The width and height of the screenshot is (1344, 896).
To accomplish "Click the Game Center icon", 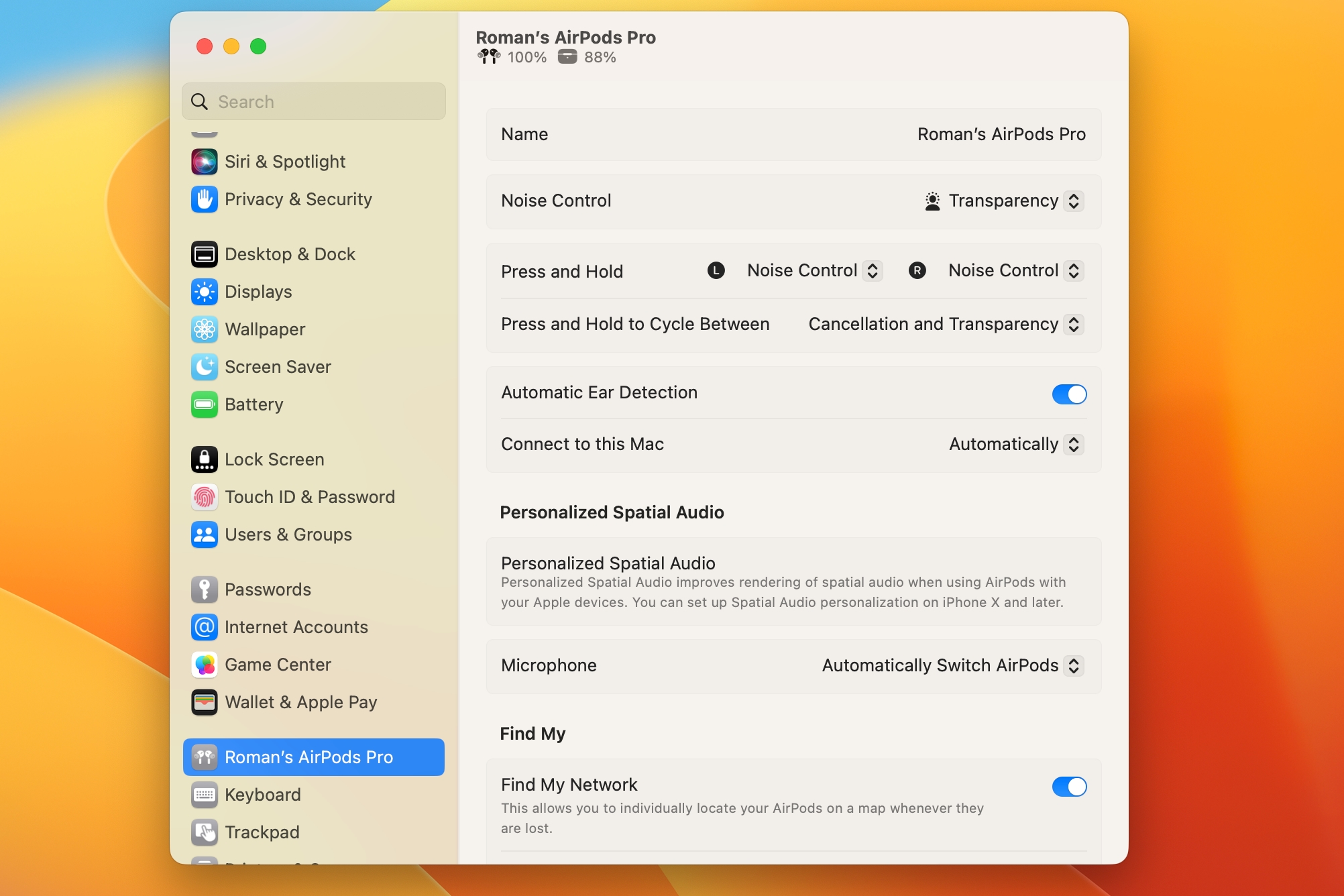I will (x=205, y=665).
